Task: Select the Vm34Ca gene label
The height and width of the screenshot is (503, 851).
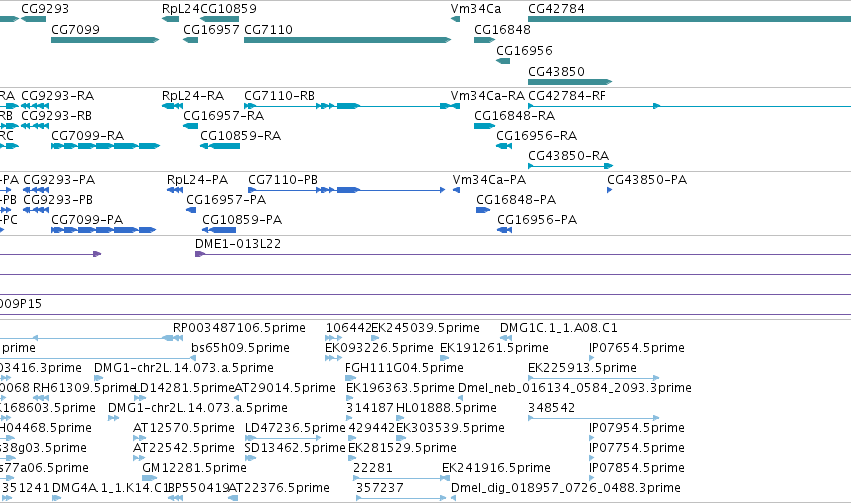Action: coord(475,9)
